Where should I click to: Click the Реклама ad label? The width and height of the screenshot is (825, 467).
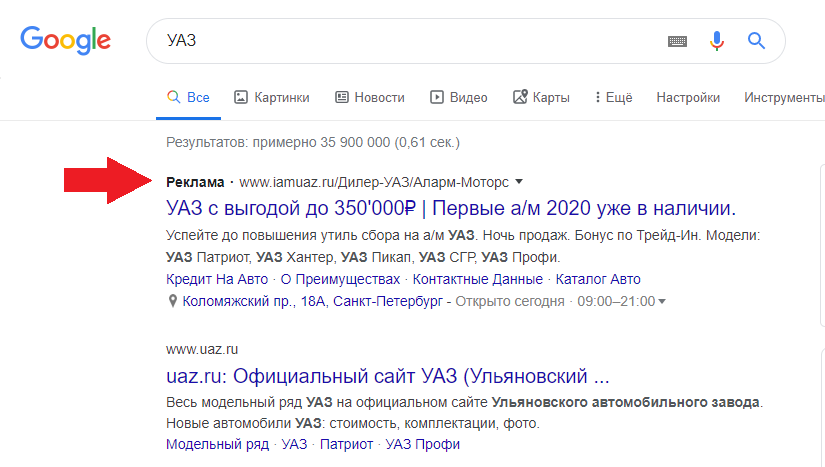tap(195, 182)
